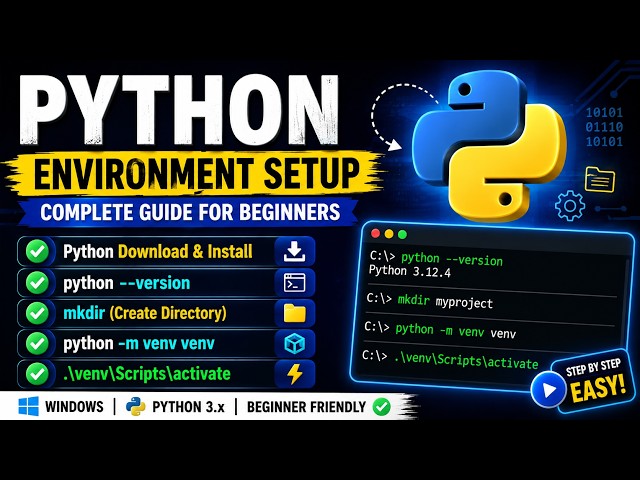
Task: Click the terminal prompt icon beside python --version
Action: click(x=294, y=282)
